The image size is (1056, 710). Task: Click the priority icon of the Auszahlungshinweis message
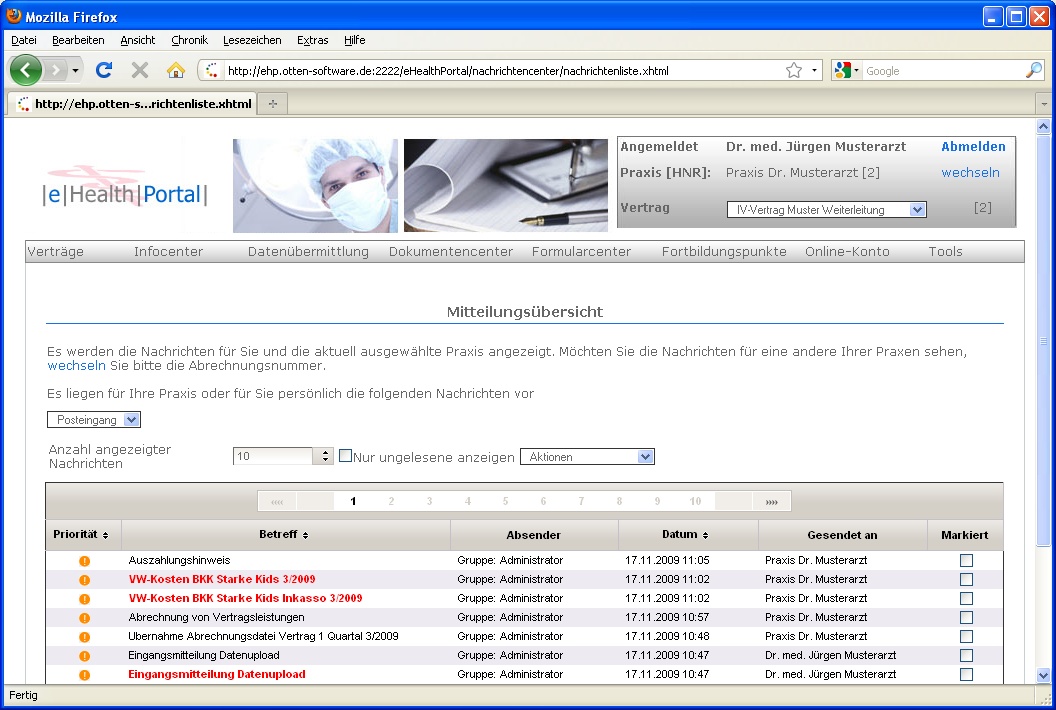click(x=84, y=561)
